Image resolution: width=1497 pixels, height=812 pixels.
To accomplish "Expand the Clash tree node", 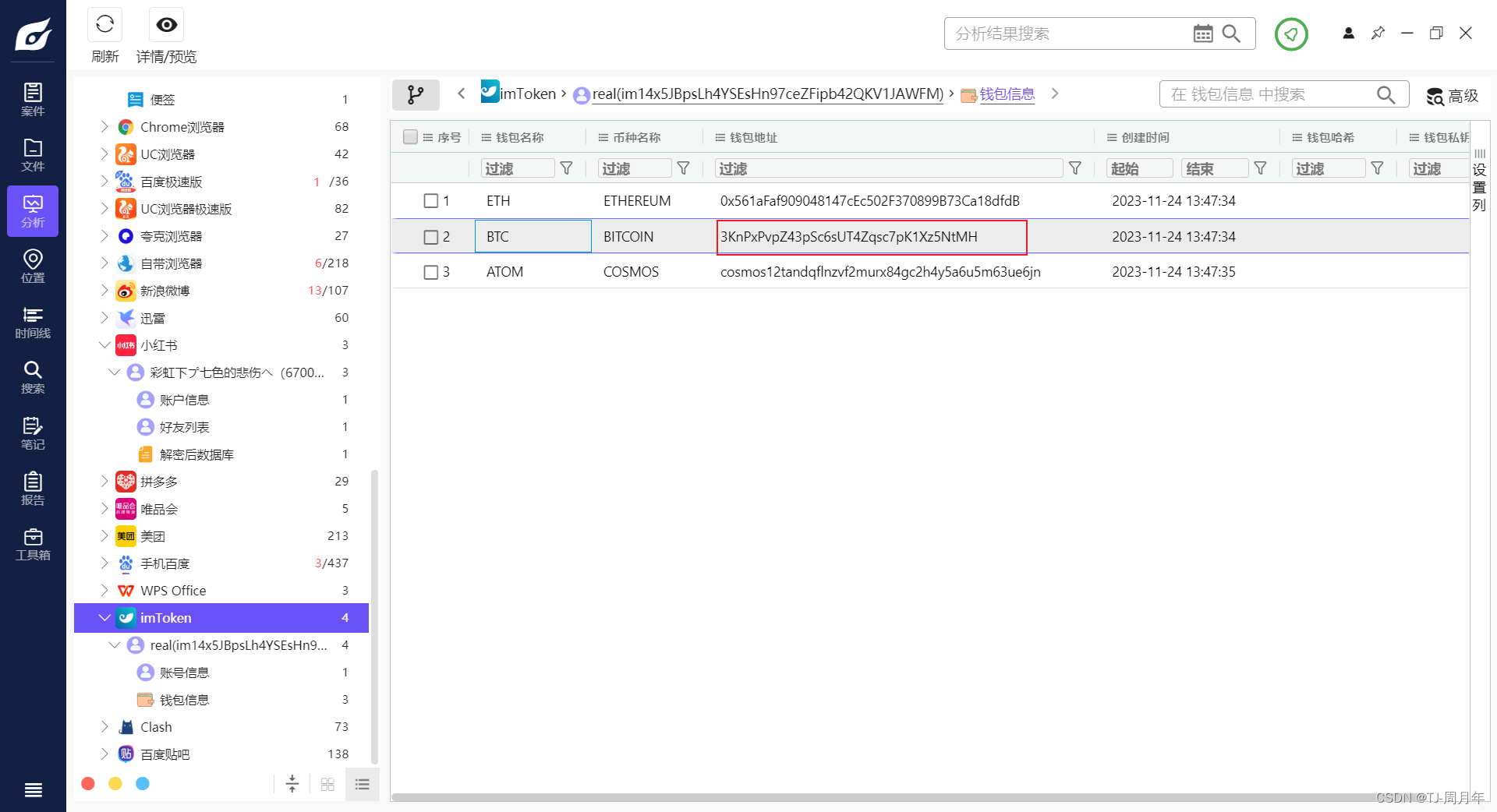I will coord(104,726).
